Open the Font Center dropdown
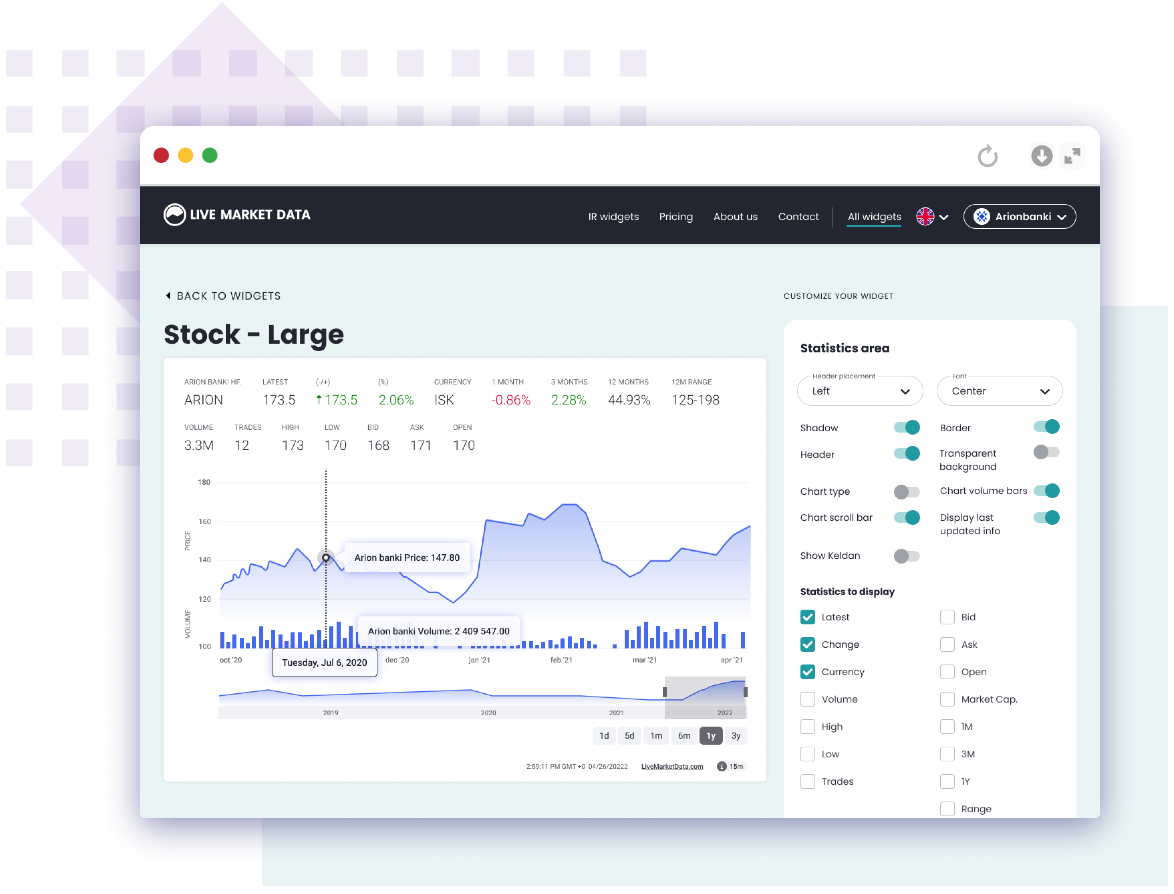The image size is (1174, 894). (x=999, y=391)
